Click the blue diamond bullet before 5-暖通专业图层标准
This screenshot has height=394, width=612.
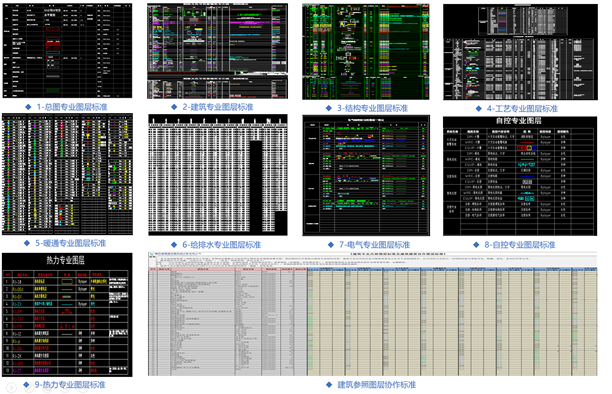click(27, 243)
